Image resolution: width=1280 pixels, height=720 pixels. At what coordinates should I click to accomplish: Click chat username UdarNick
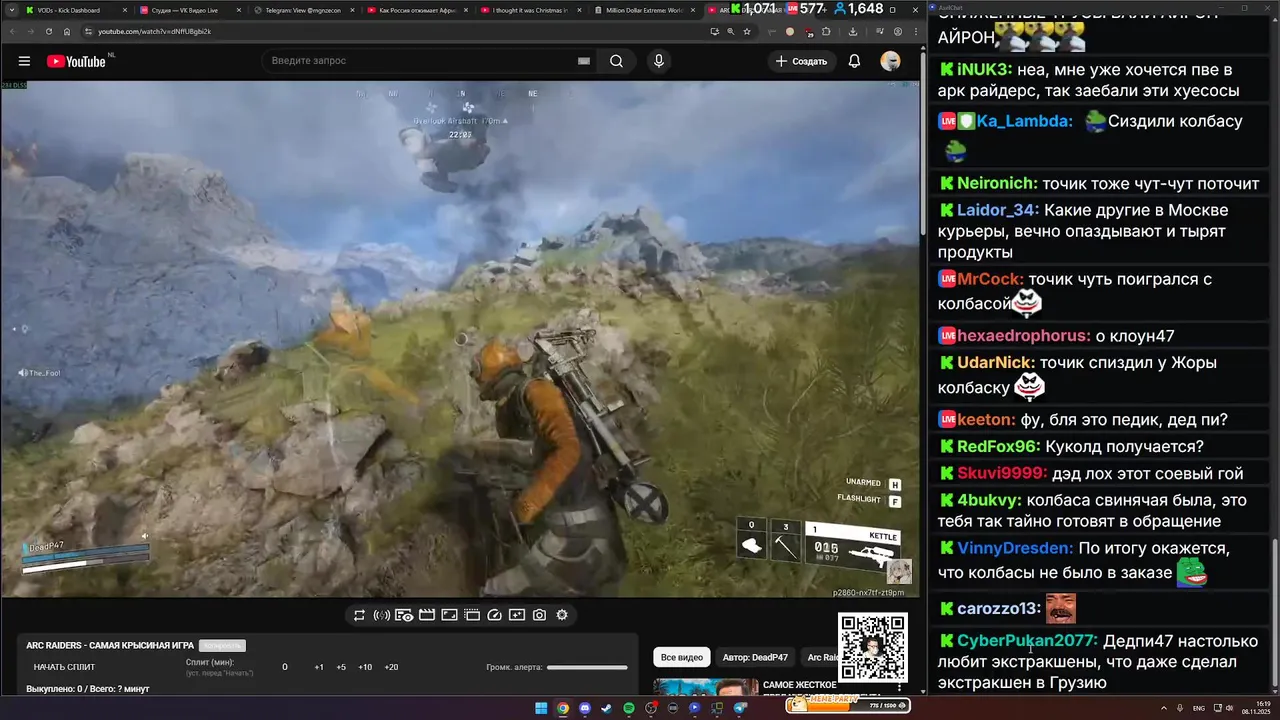click(996, 363)
